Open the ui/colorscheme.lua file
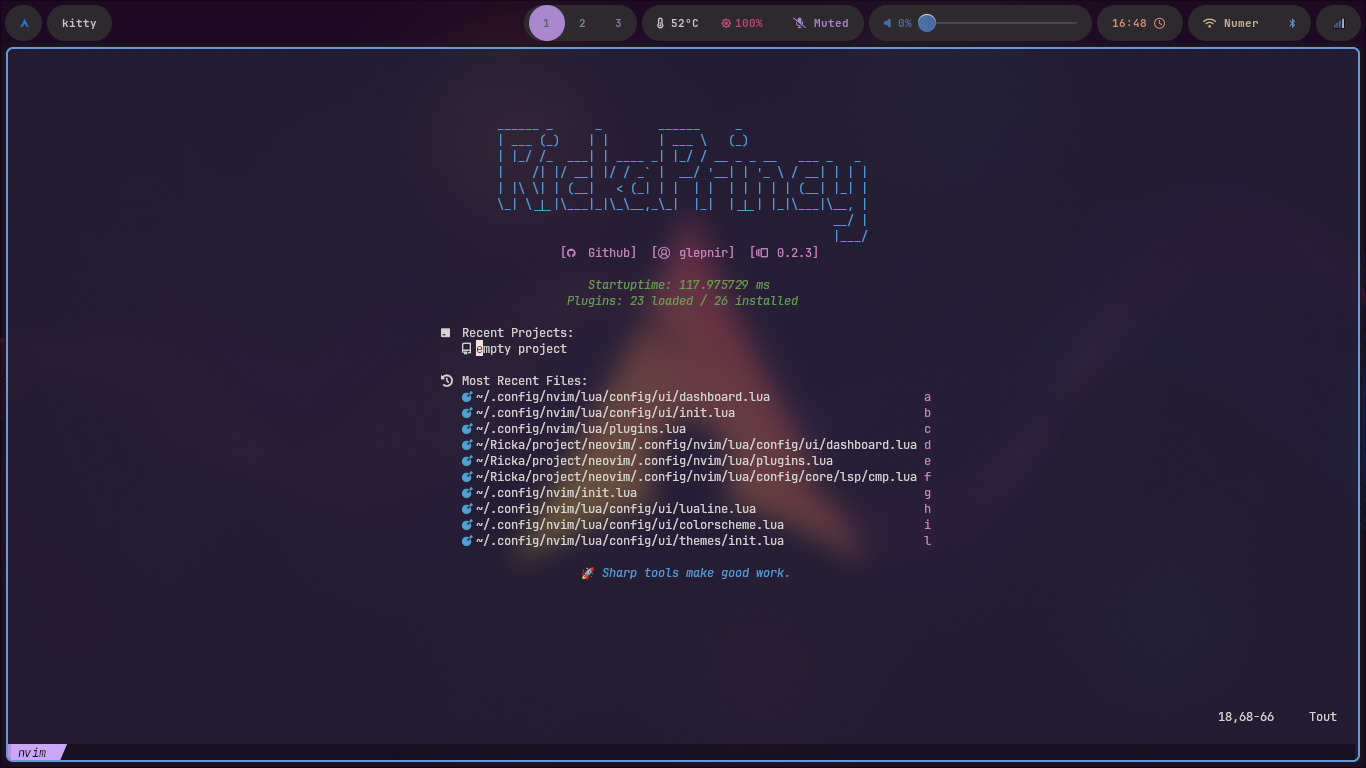1366x768 pixels. coord(630,525)
